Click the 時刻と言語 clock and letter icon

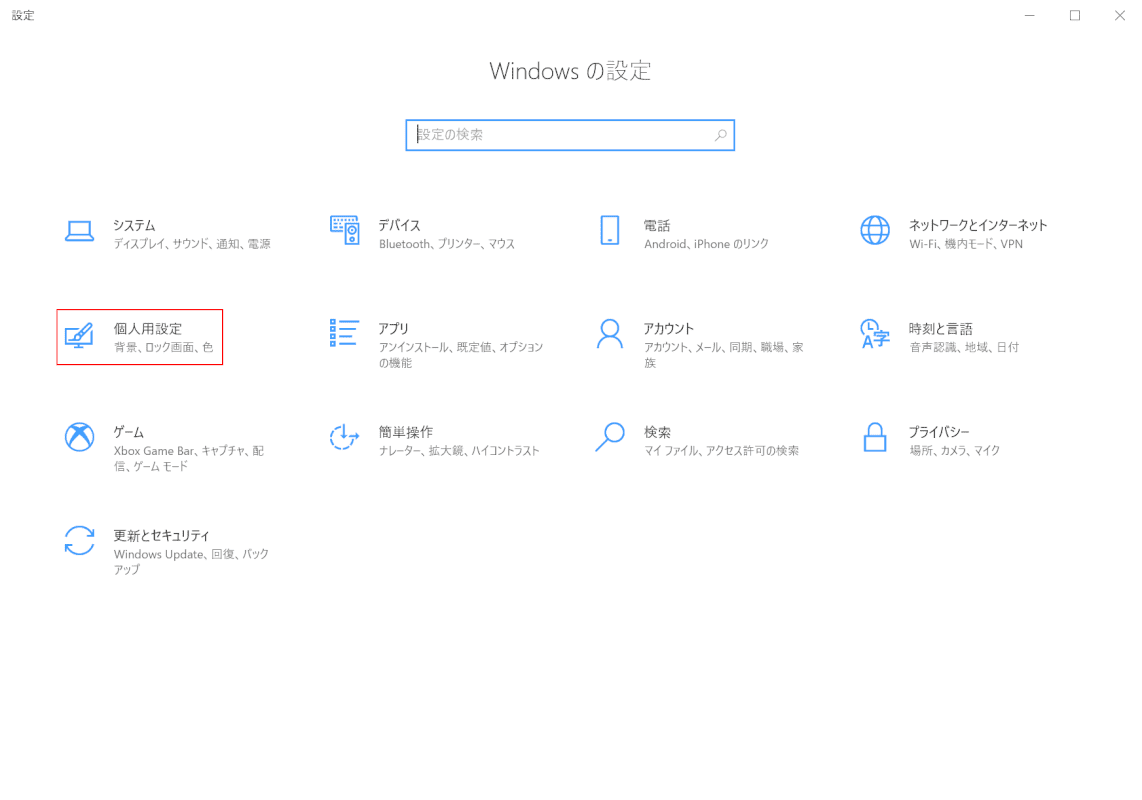click(x=875, y=334)
